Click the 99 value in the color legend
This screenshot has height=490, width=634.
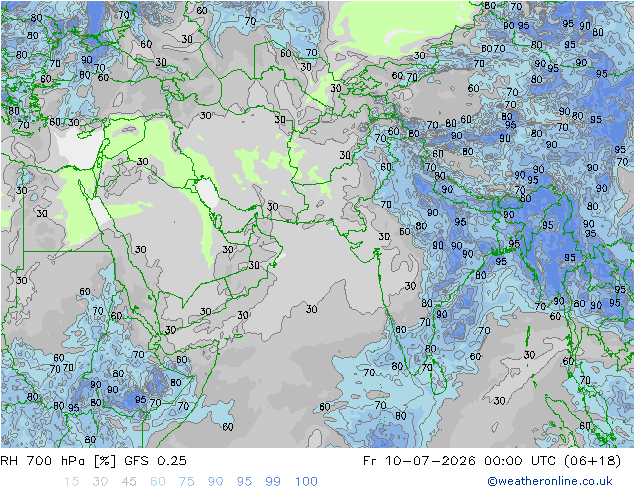coord(273,482)
